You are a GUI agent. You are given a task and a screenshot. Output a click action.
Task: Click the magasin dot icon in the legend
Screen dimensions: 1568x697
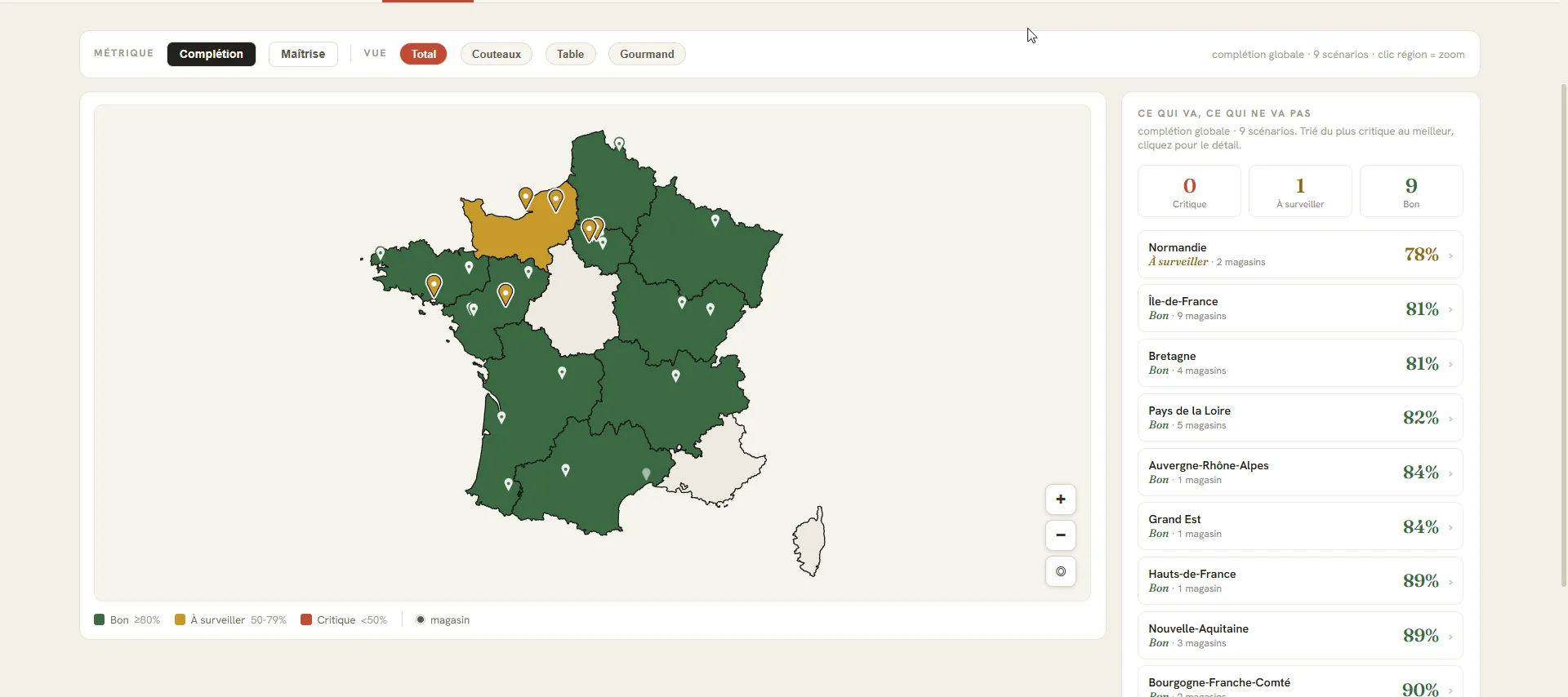click(x=421, y=619)
